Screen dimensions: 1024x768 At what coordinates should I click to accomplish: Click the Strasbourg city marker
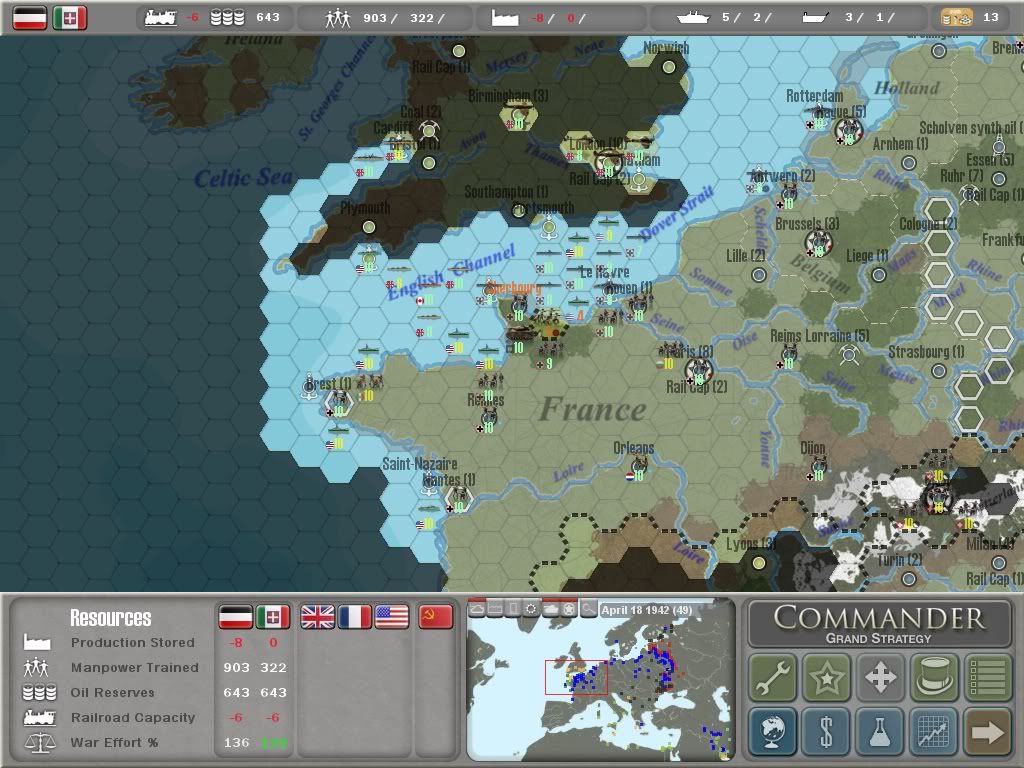coord(938,371)
